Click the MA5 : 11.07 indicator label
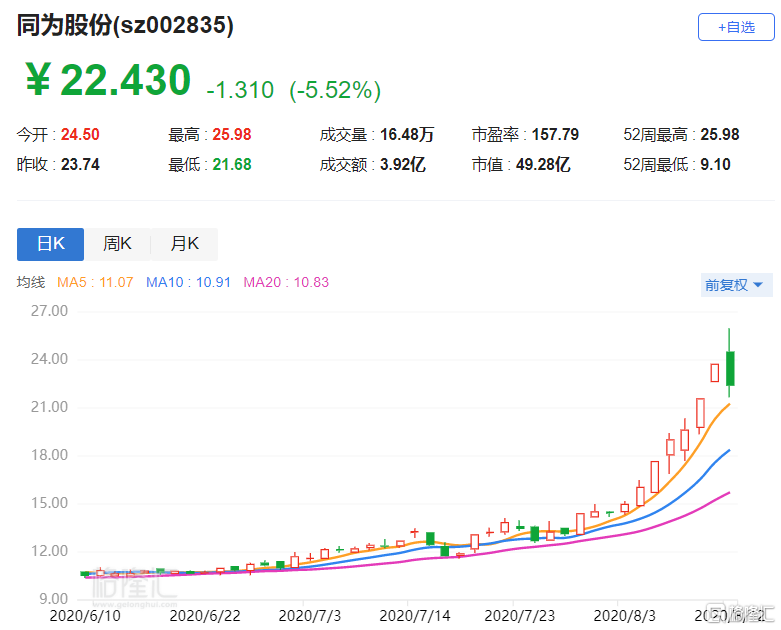Viewport: 781px width, 630px height. click(95, 282)
